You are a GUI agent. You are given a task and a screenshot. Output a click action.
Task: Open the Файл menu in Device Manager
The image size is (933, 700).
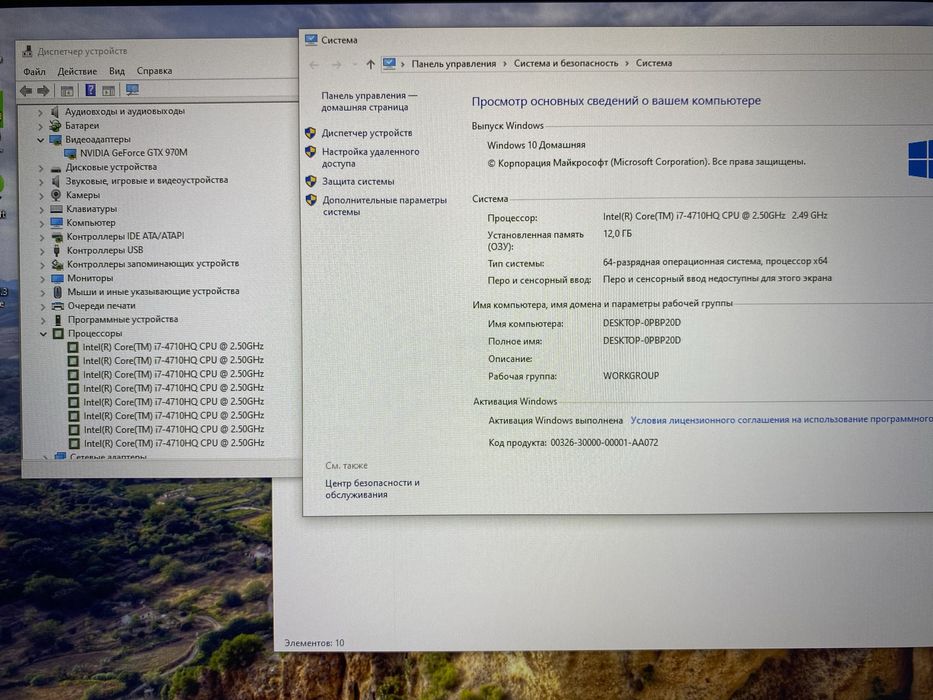tap(35, 71)
